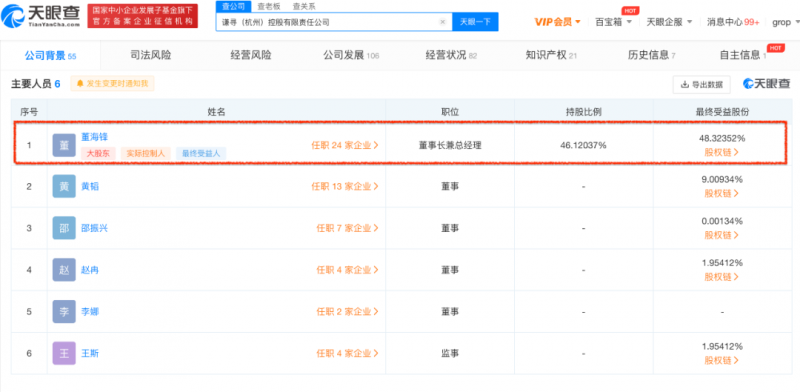Click 大股东 tag on 董海锋
Viewport: 800px width, 392px height.
(98, 153)
